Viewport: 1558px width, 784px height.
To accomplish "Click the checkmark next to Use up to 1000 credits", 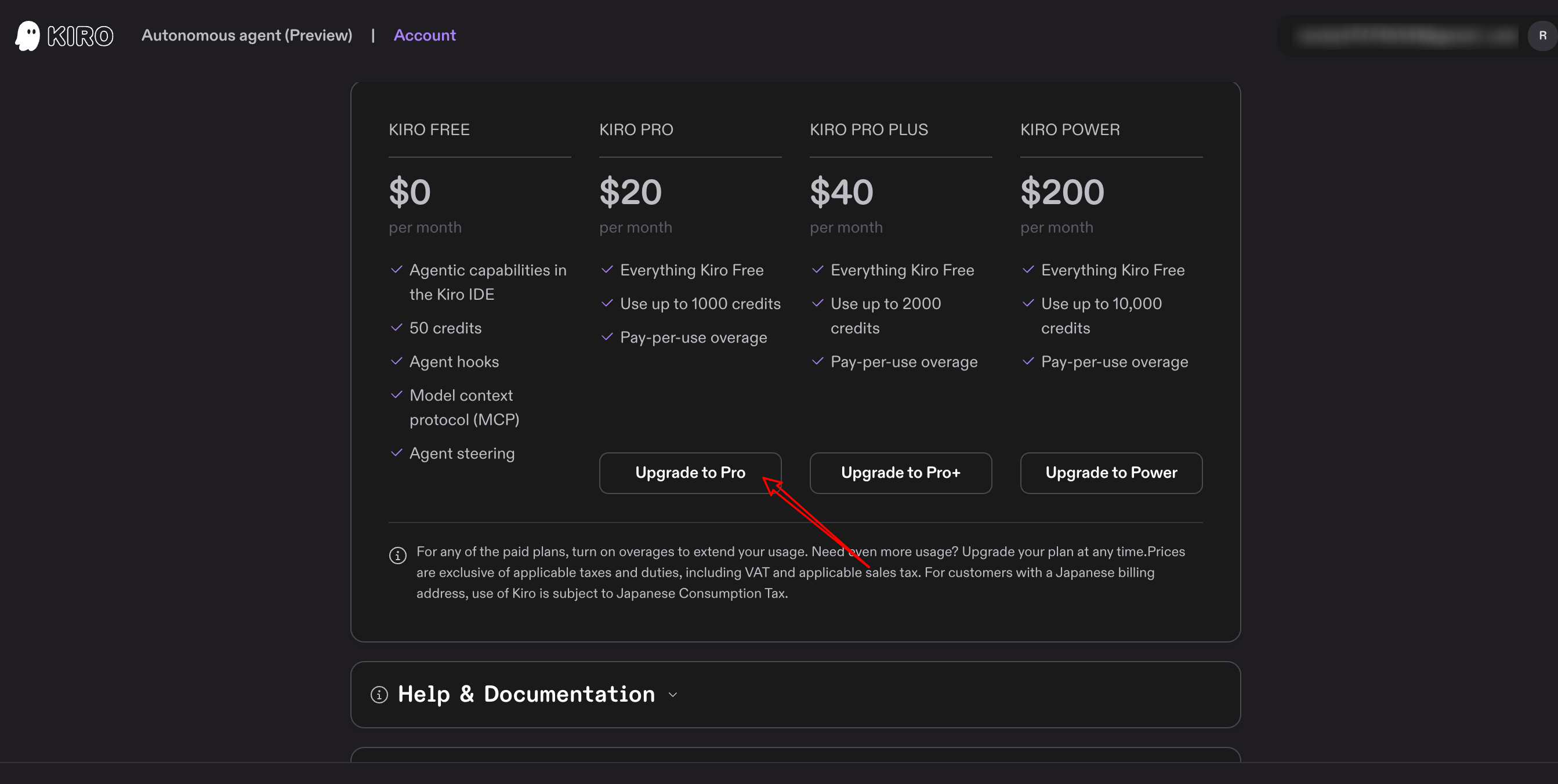I will pyautogui.click(x=607, y=303).
